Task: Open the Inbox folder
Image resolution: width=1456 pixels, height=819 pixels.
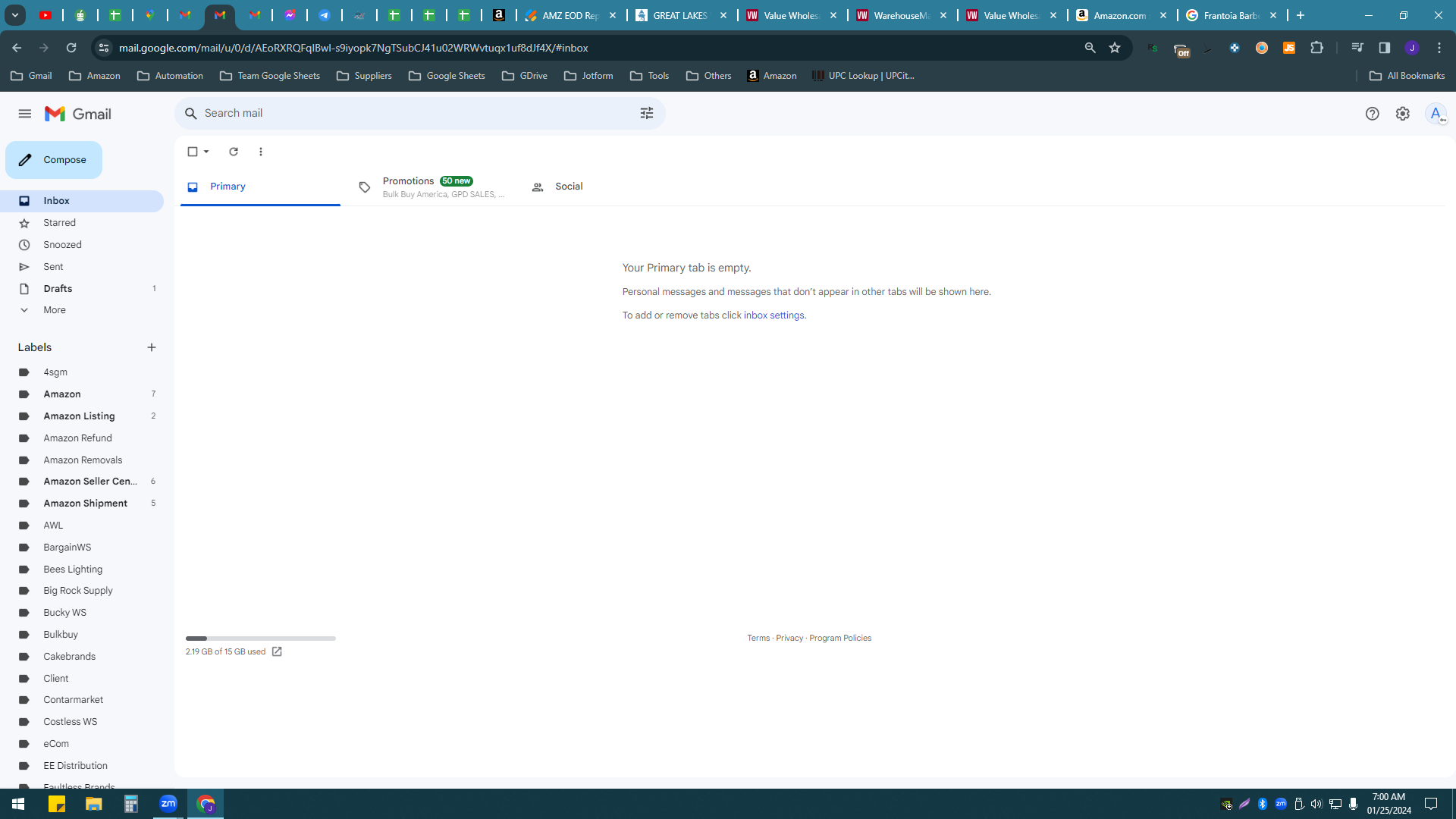Action: (x=82, y=201)
